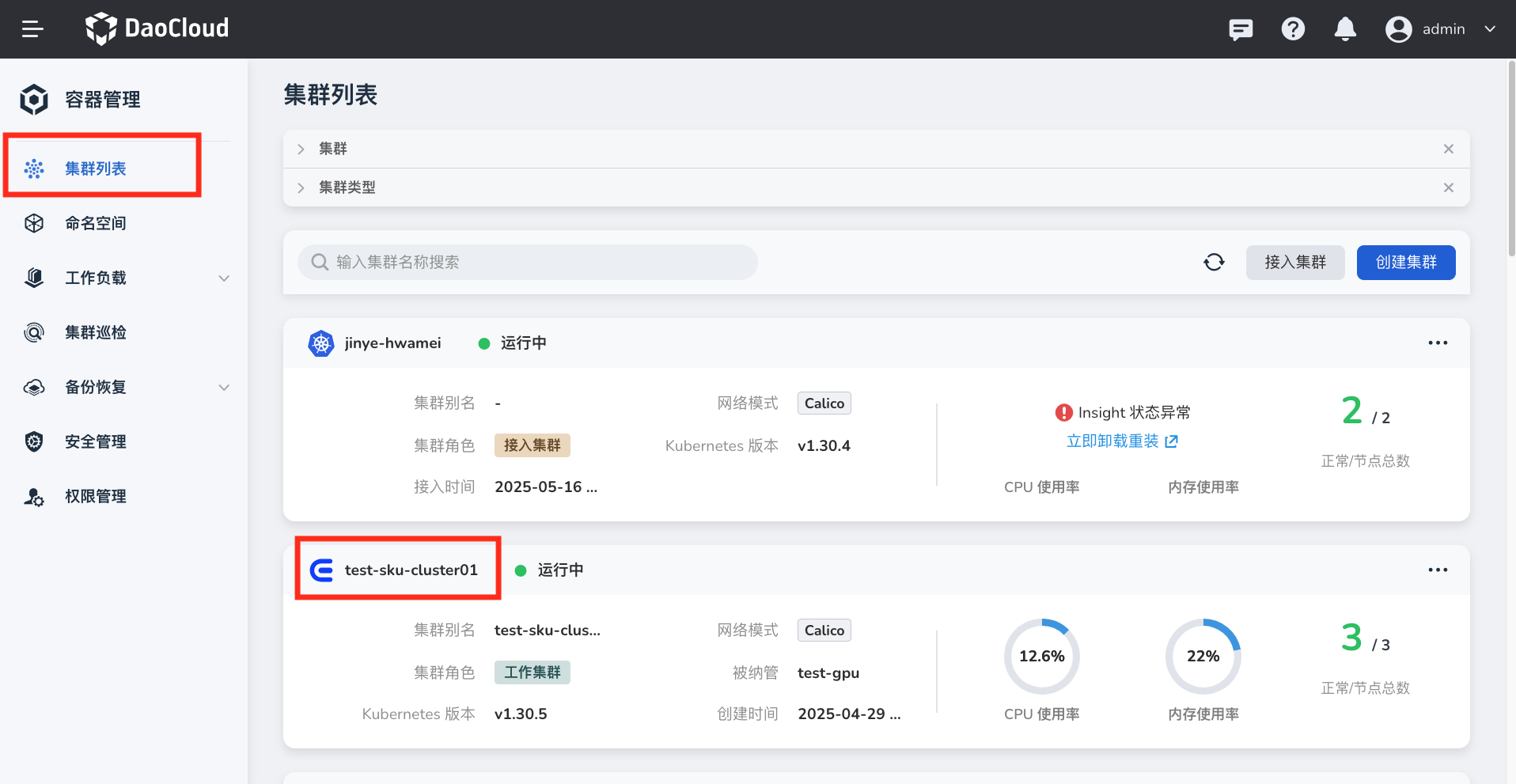Open more options for test-sku-cluster01 cluster
The width and height of the screenshot is (1516, 784).
tap(1438, 570)
